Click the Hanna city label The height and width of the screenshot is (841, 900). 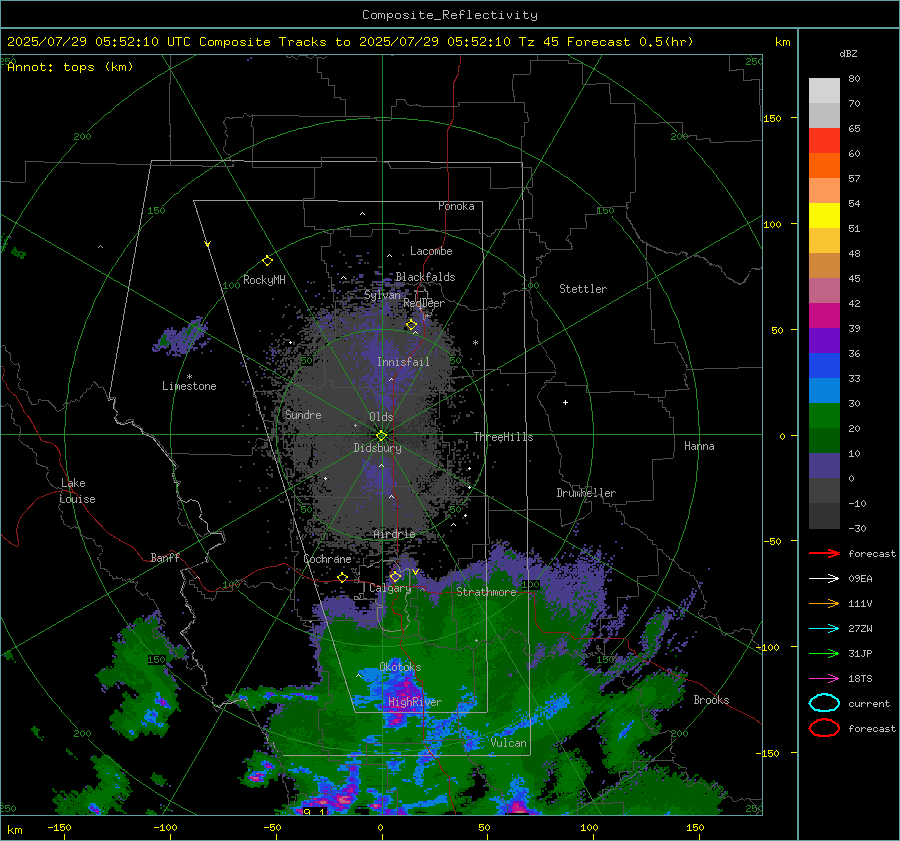(x=699, y=446)
